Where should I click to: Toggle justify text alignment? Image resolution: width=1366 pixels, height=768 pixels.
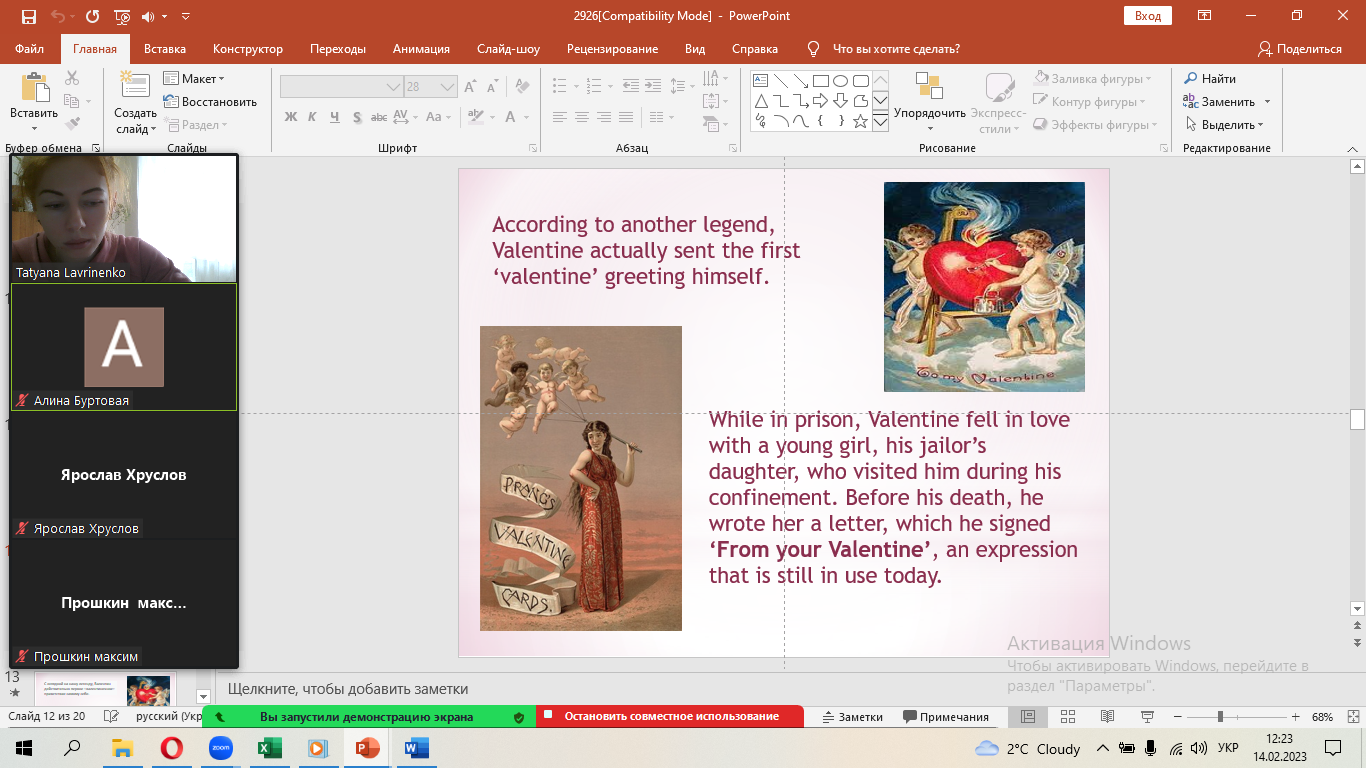point(626,117)
